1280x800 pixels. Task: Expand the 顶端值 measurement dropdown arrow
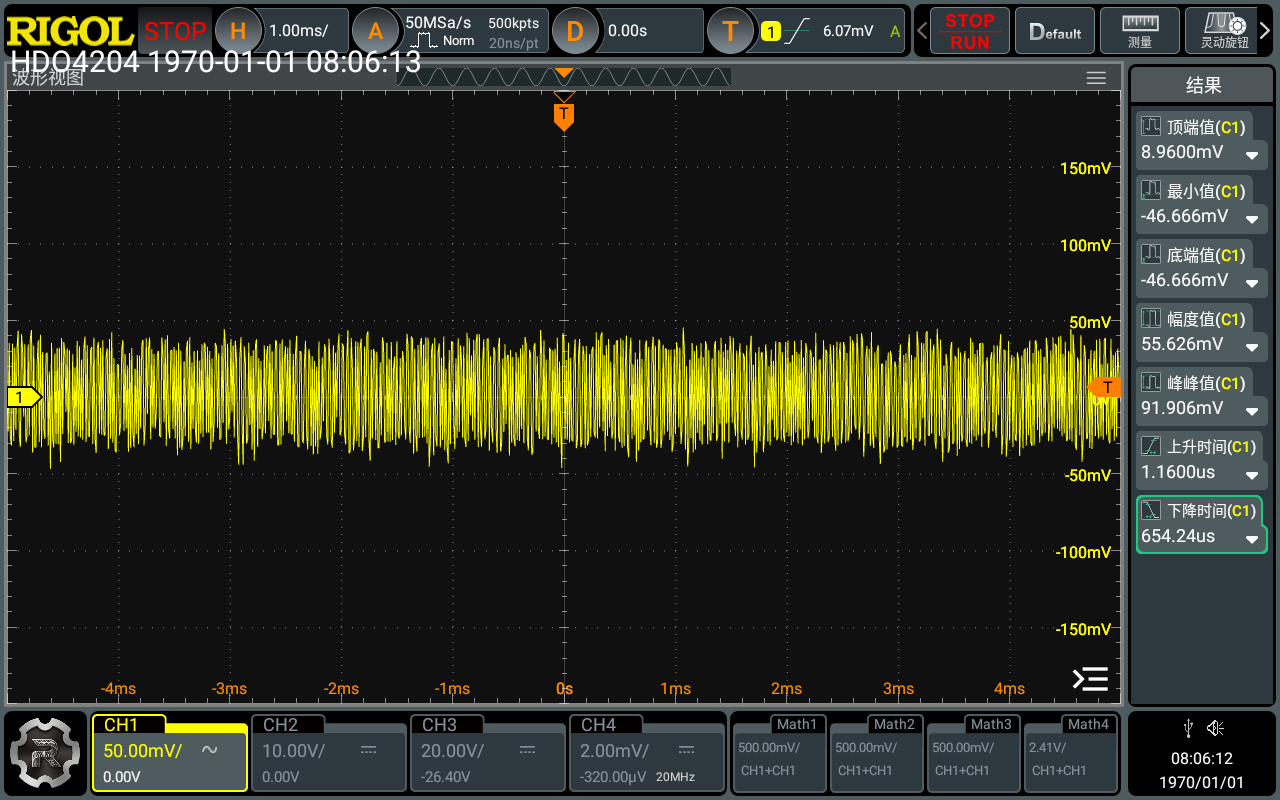(1251, 155)
